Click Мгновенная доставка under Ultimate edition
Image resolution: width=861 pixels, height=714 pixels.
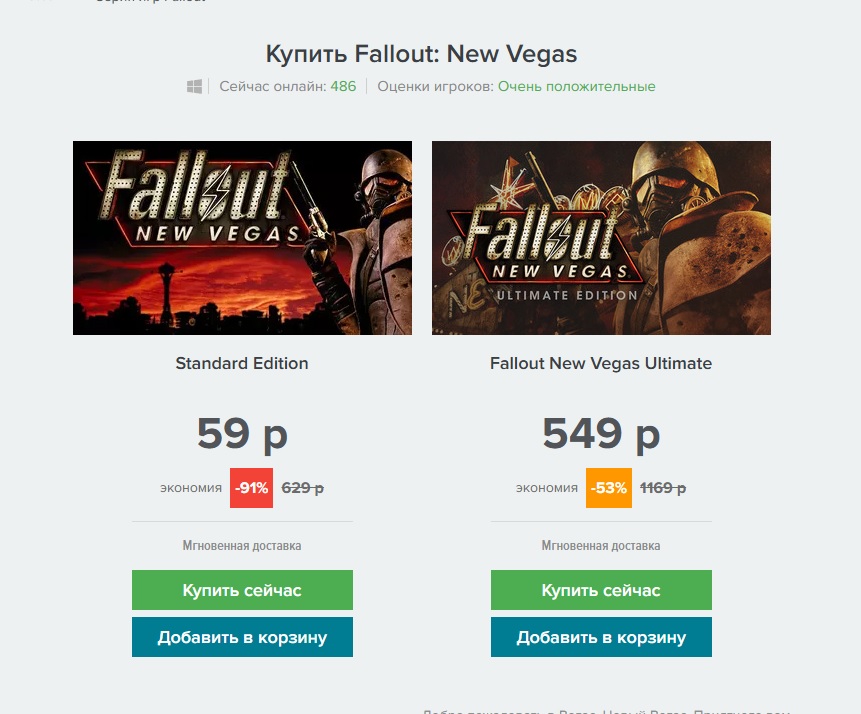pyautogui.click(x=601, y=546)
